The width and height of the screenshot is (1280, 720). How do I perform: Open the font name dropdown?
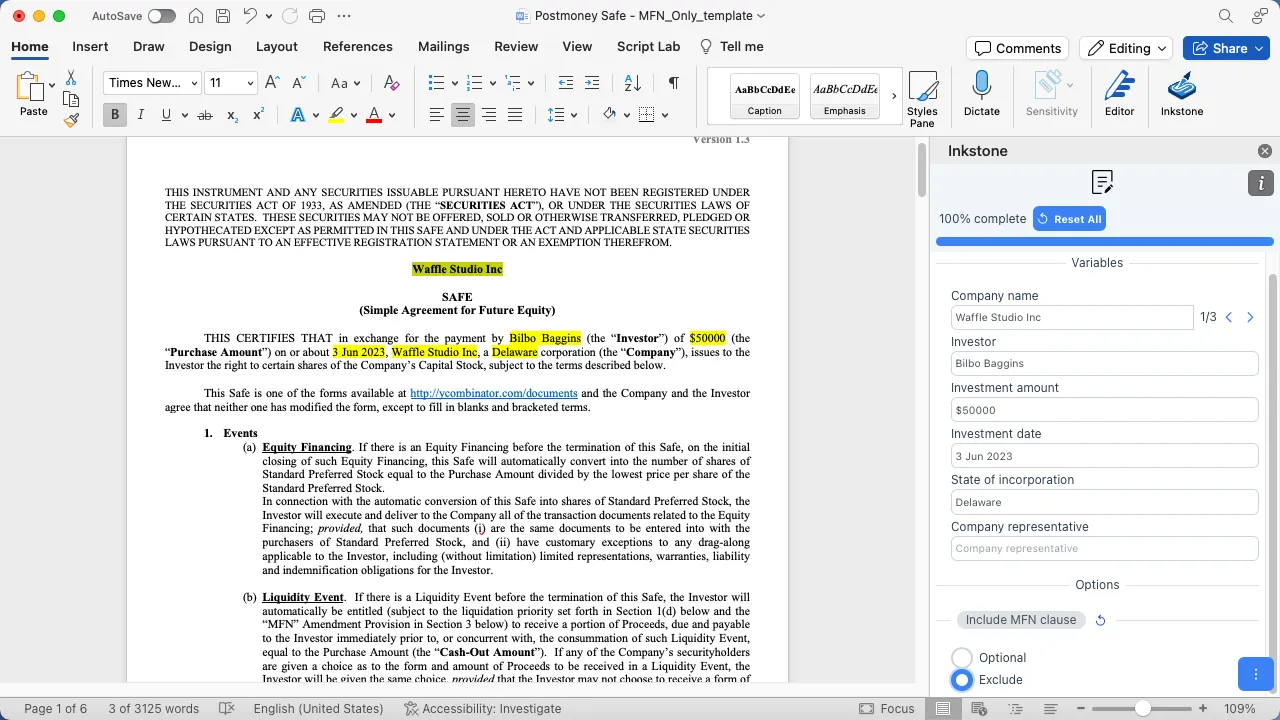tap(193, 83)
